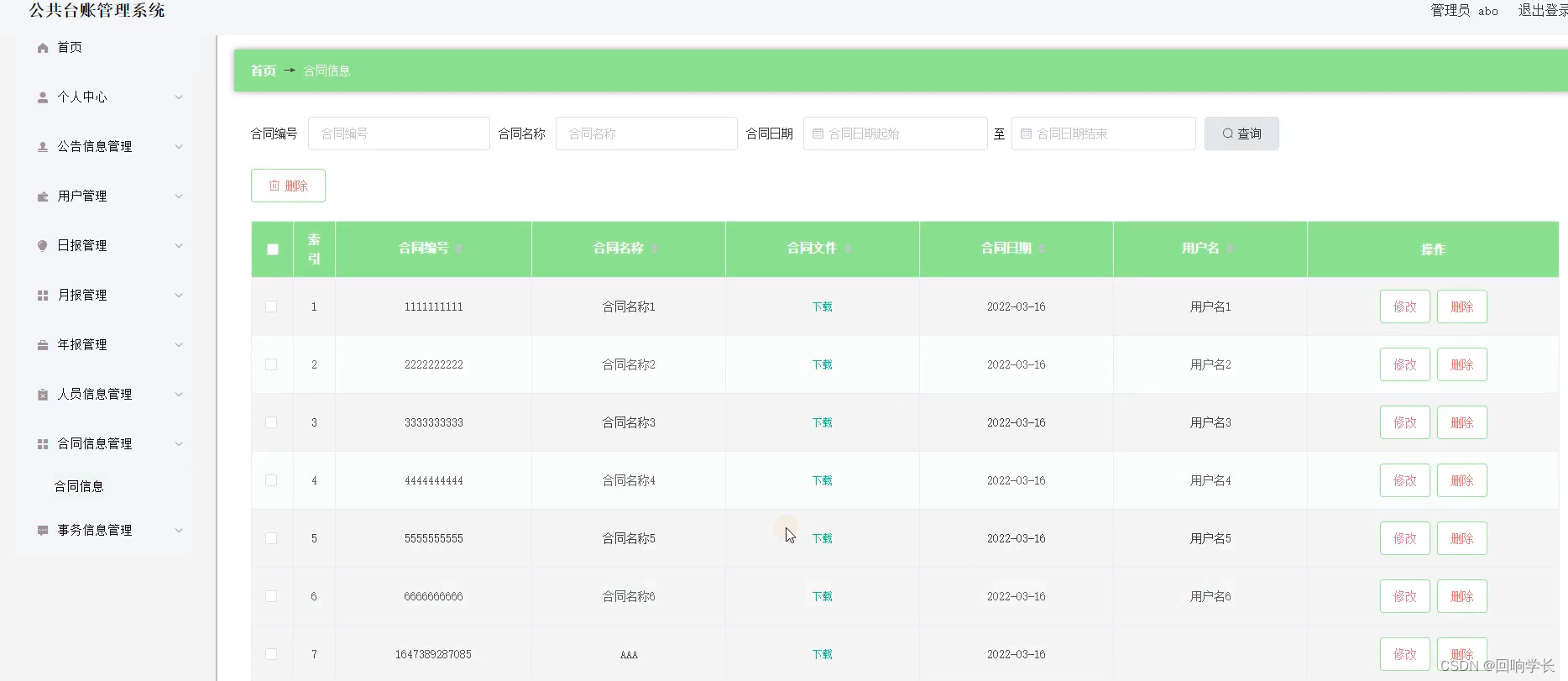Check the row for 合同名称3
This screenshot has width=1568, height=681.
coord(271,422)
